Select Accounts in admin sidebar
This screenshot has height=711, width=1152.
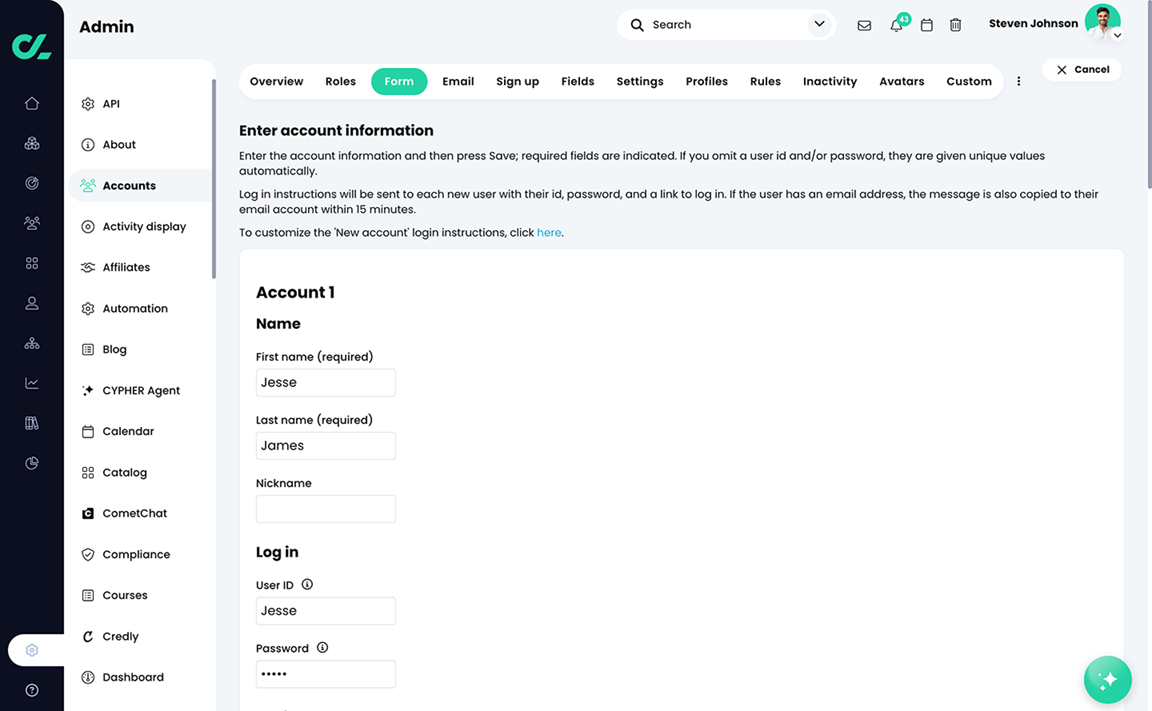click(x=140, y=186)
